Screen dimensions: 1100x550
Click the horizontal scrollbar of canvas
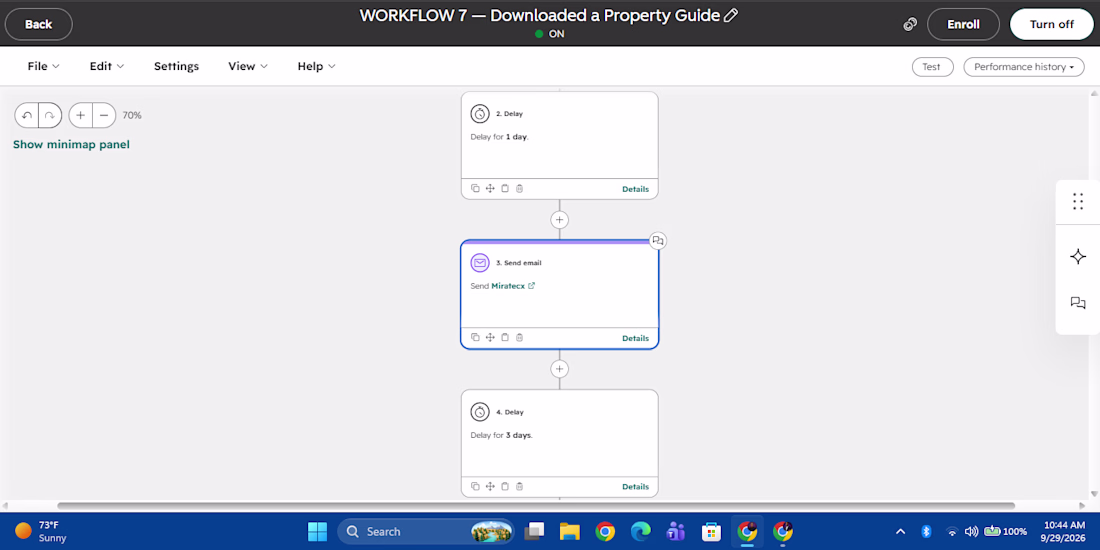[x=536, y=505]
